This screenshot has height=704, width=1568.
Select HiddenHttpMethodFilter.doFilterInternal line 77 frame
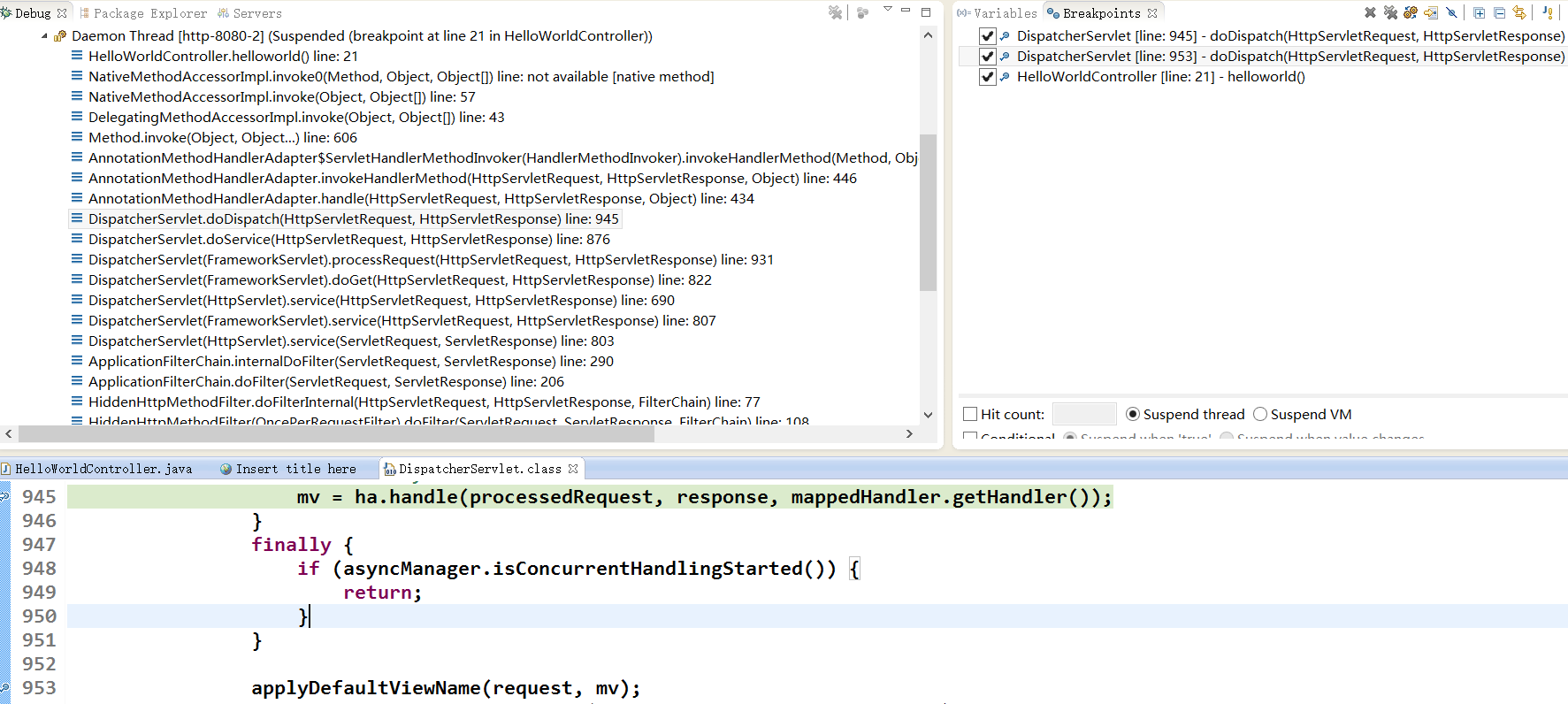pos(425,402)
